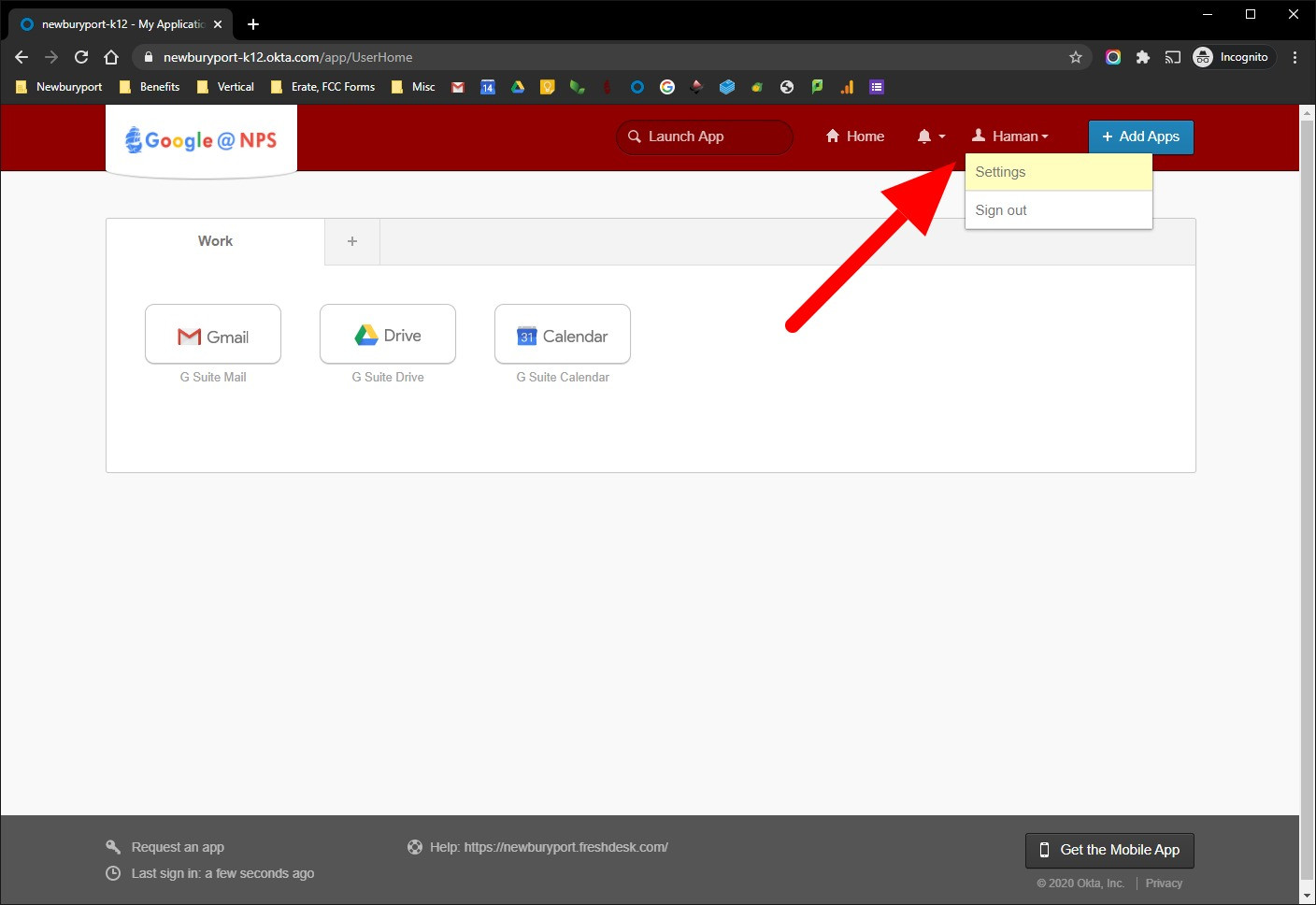Close the newburyport-k12 browser tab
1316x905 pixels.
pyautogui.click(x=218, y=24)
